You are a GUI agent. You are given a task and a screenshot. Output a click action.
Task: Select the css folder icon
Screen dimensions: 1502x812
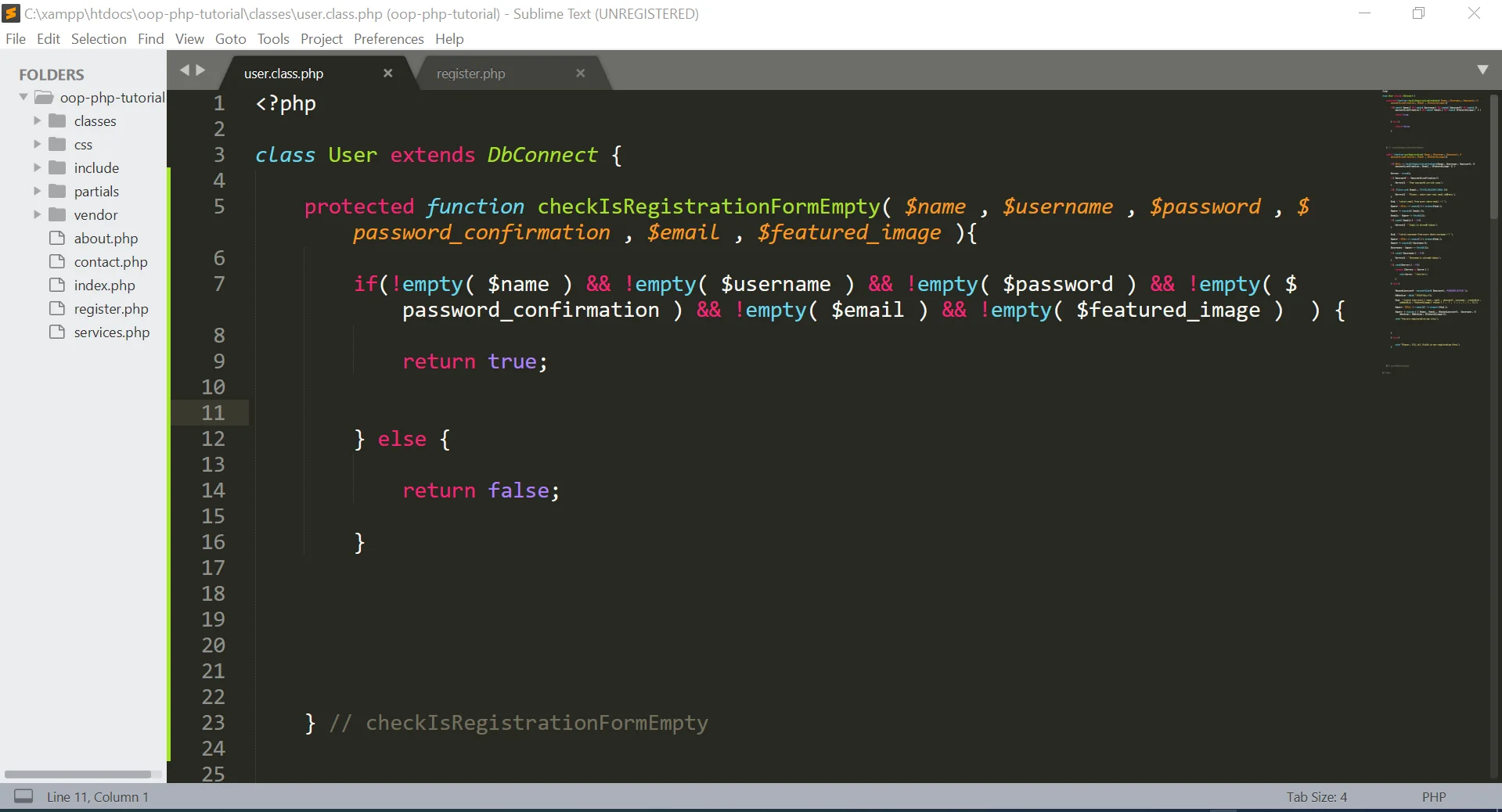(57, 144)
